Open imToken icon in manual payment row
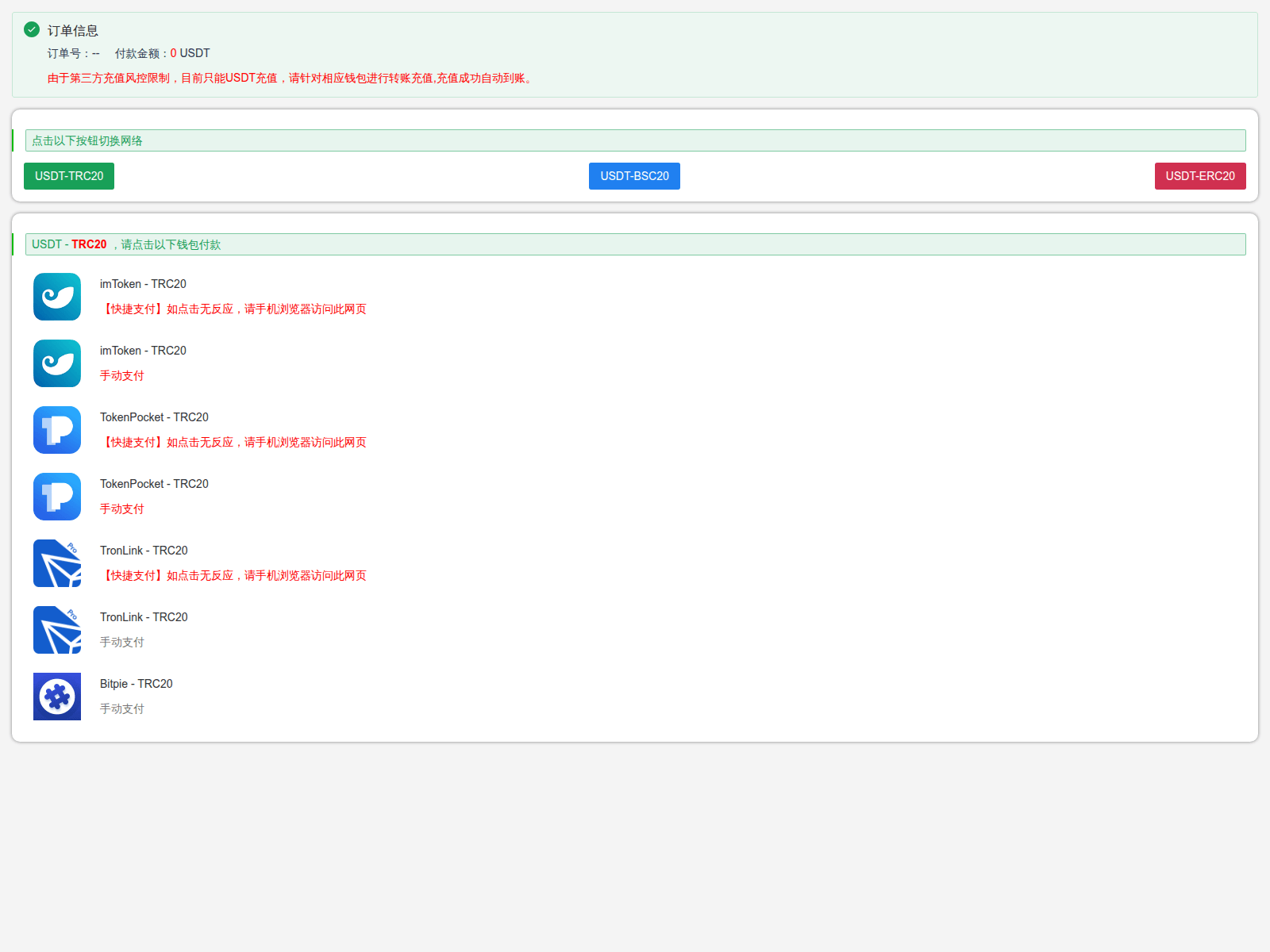 pos(57,363)
